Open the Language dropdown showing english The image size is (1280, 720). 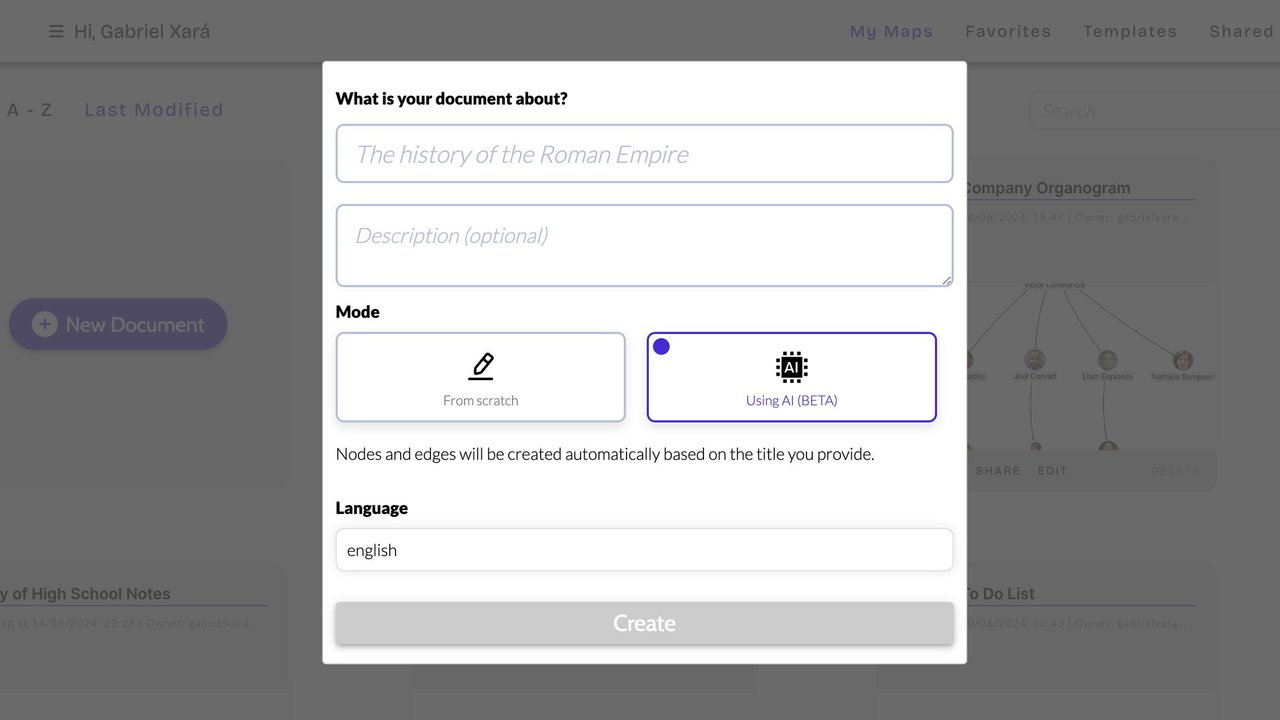[644, 550]
